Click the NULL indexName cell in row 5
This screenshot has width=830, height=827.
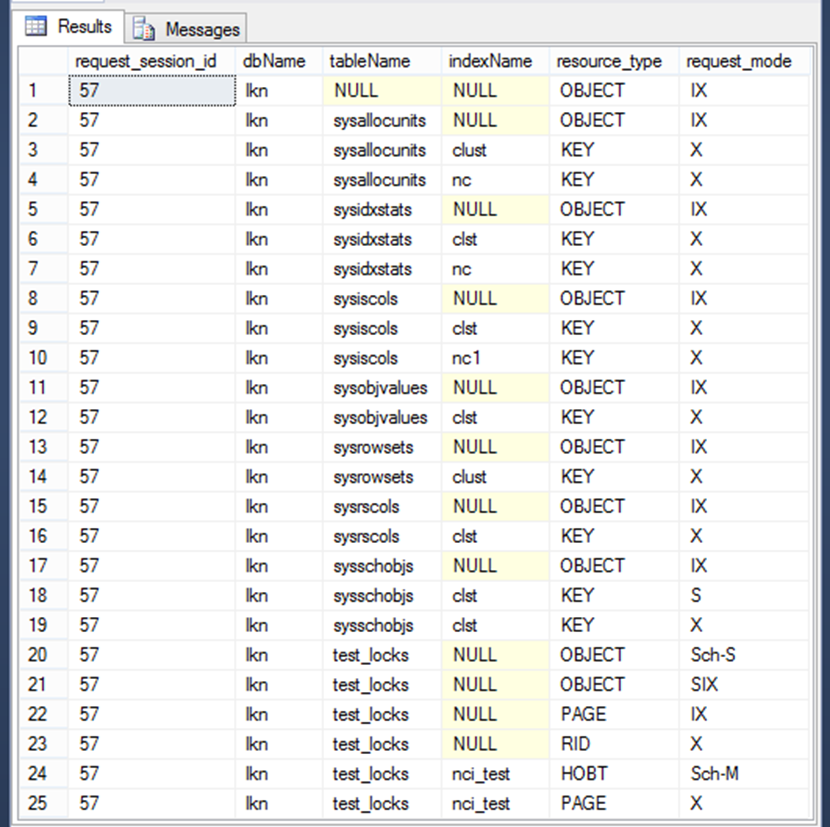pos(473,209)
